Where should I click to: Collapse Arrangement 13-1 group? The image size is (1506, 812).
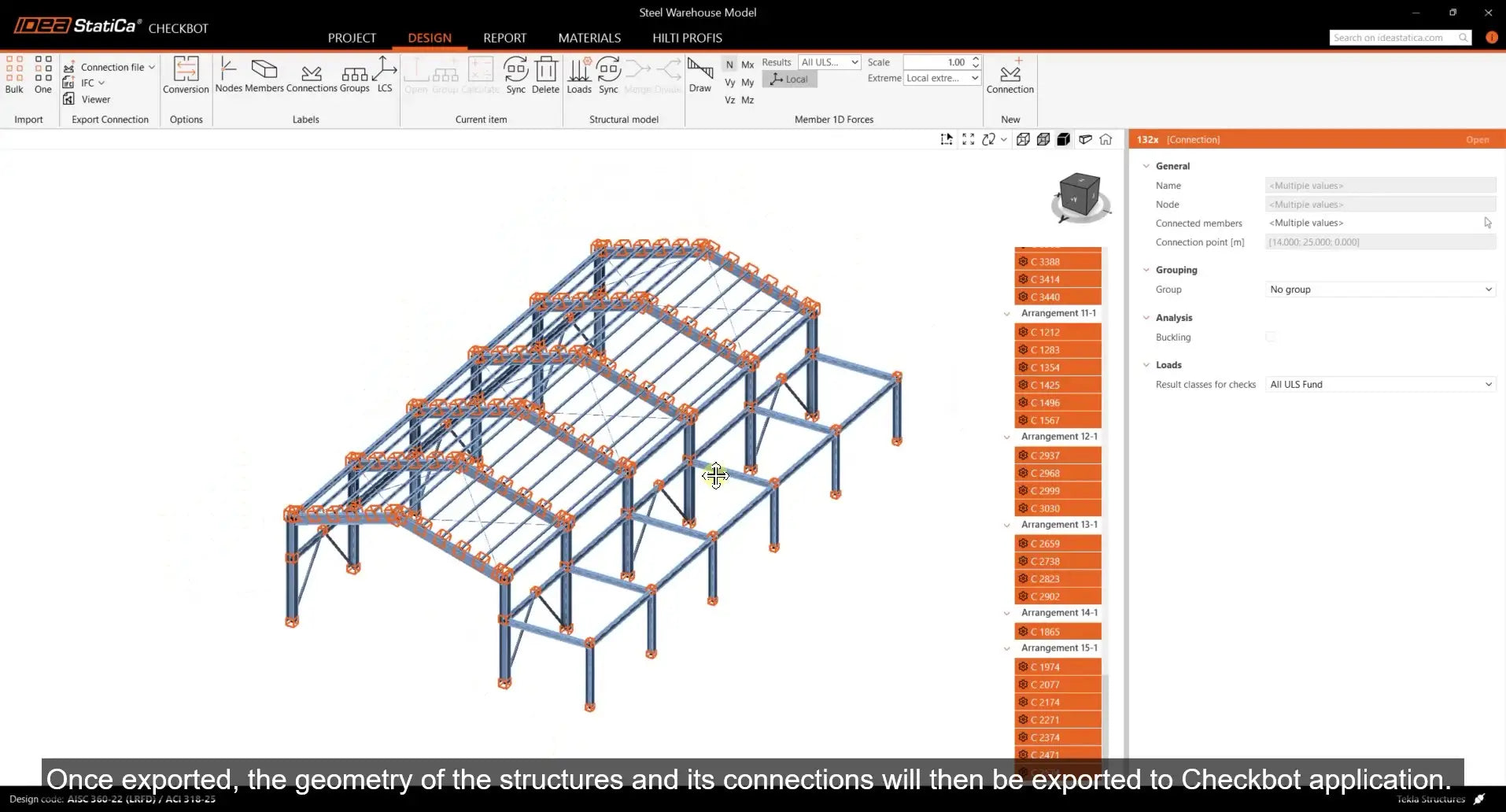pos(1006,526)
